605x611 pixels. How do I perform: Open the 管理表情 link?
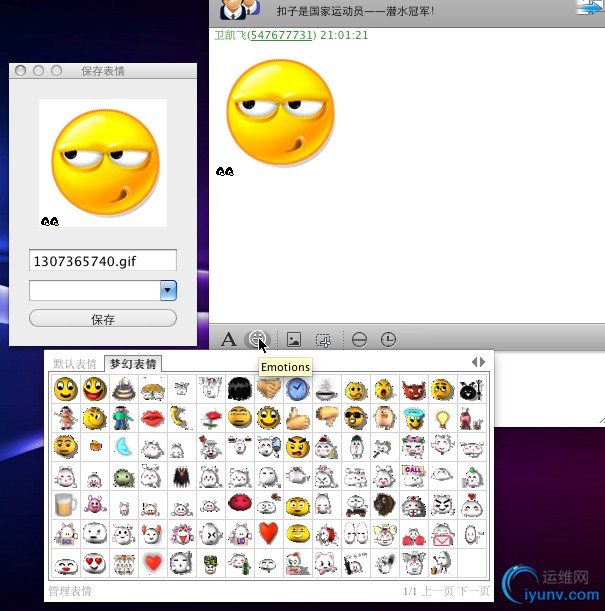[x=70, y=591]
